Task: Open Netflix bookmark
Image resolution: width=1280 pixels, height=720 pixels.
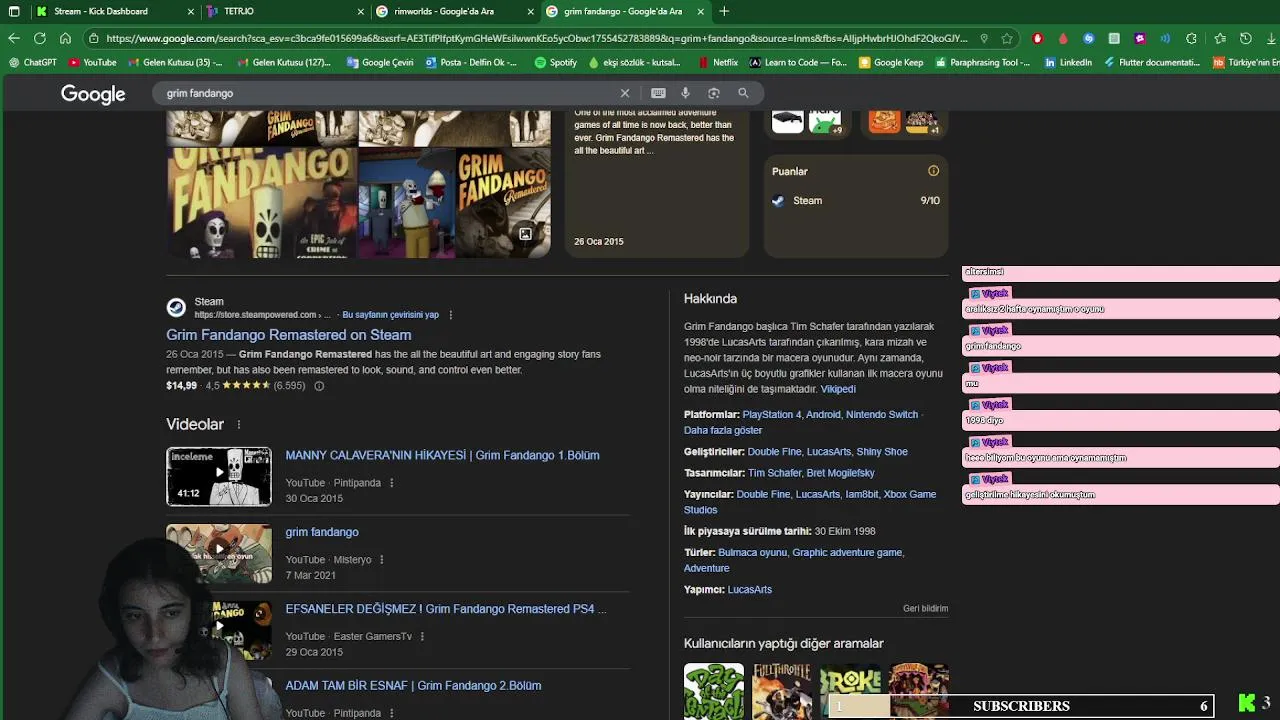Action: click(x=717, y=62)
